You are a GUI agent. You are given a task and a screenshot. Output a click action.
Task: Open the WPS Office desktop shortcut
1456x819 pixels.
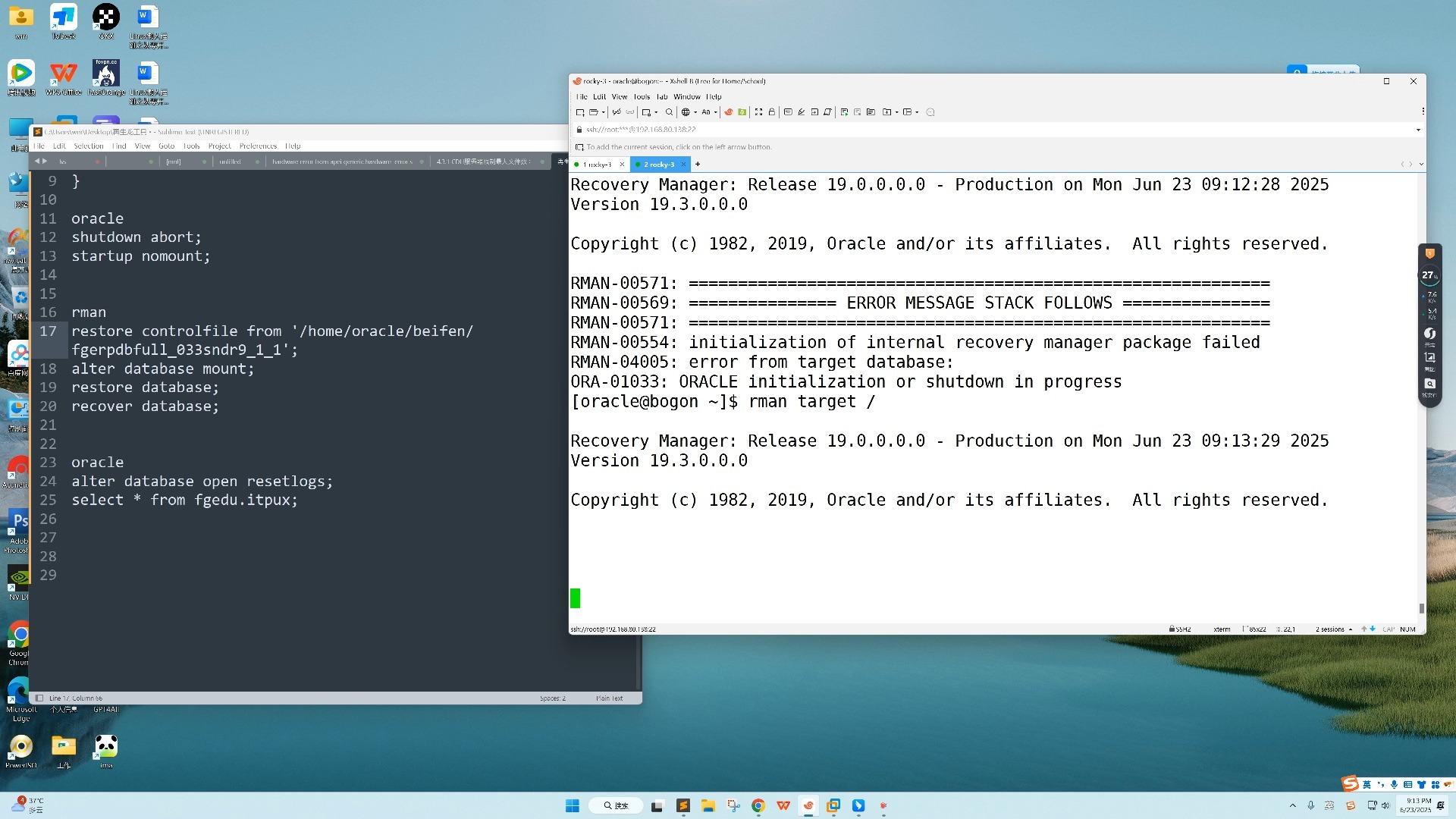point(63,78)
